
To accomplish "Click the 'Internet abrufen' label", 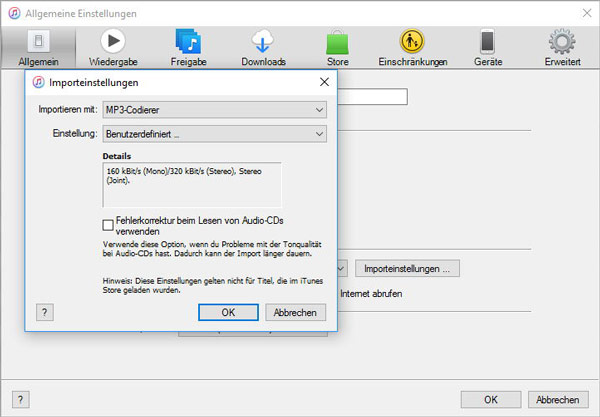I will pos(371,294).
